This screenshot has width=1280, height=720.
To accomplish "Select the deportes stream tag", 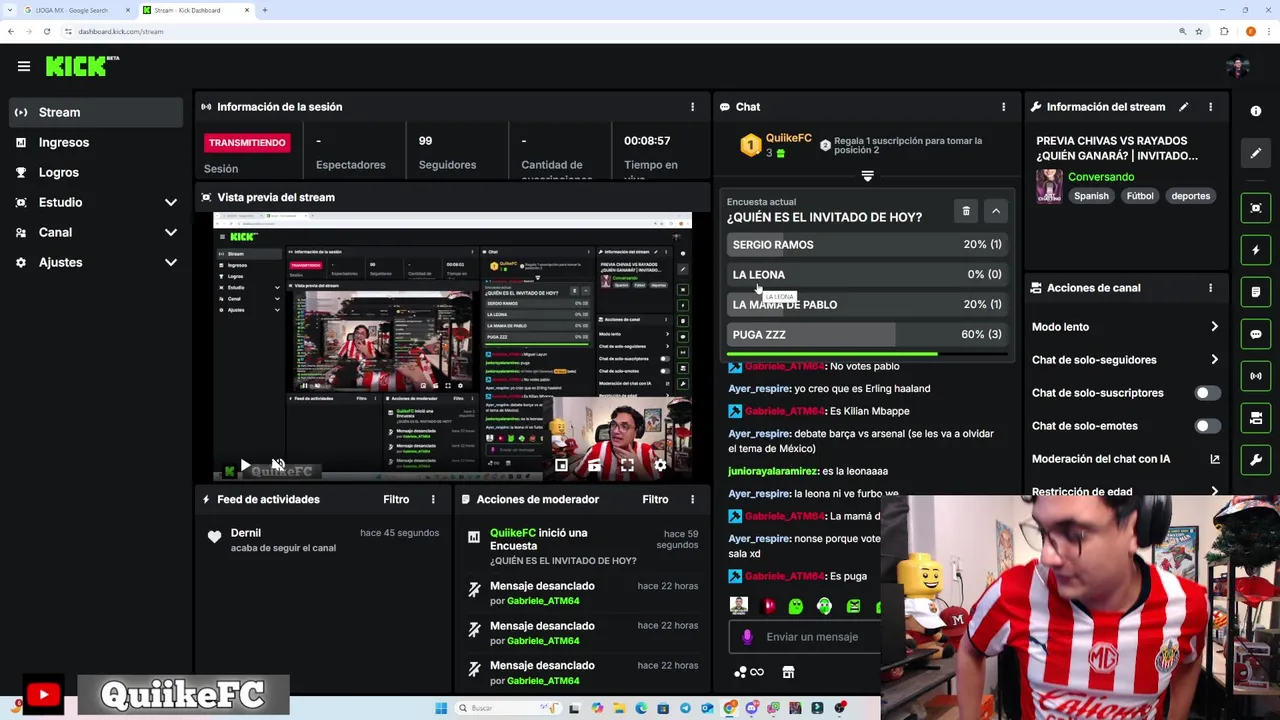I will click(1190, 196).
